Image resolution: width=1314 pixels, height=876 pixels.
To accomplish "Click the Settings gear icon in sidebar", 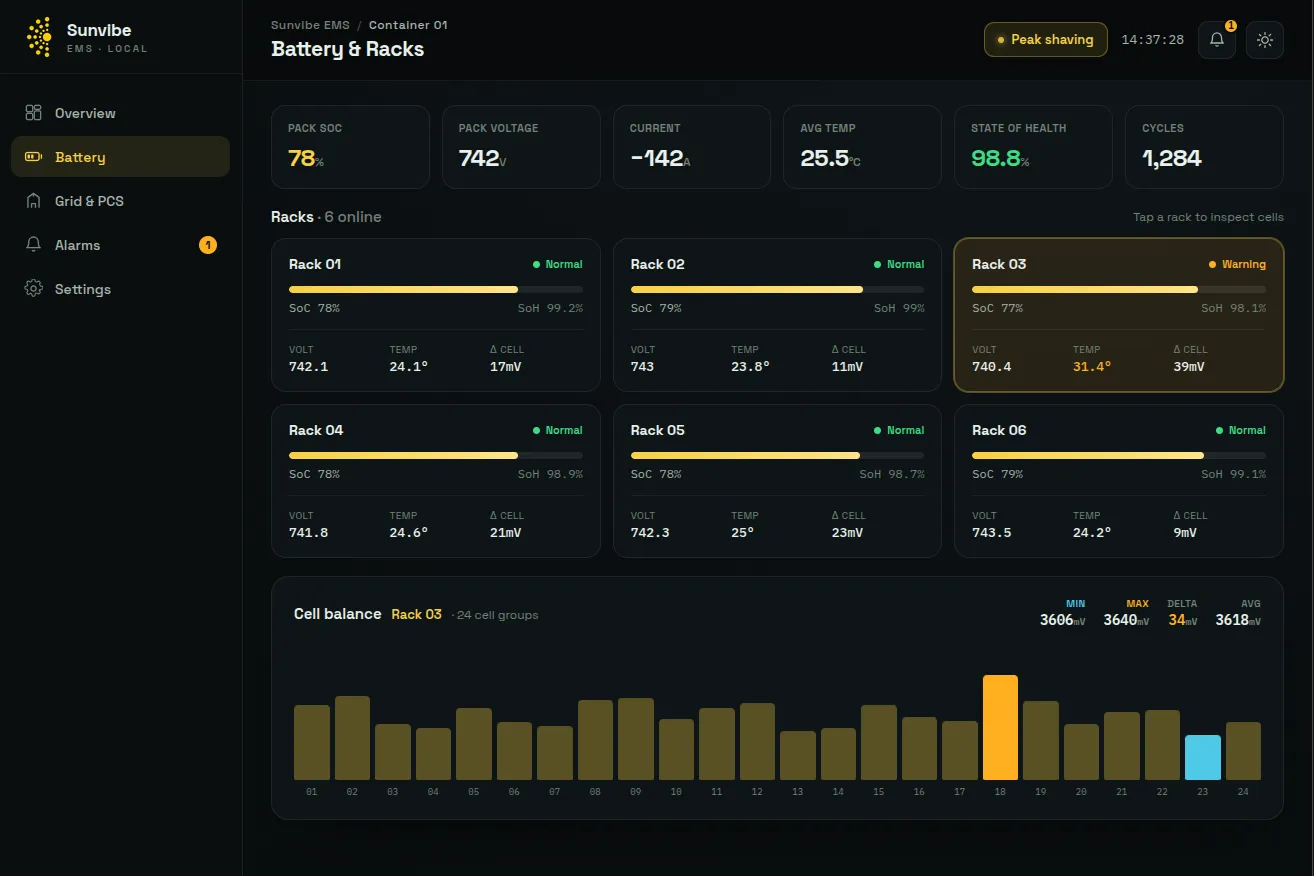I will pos(33,289).
